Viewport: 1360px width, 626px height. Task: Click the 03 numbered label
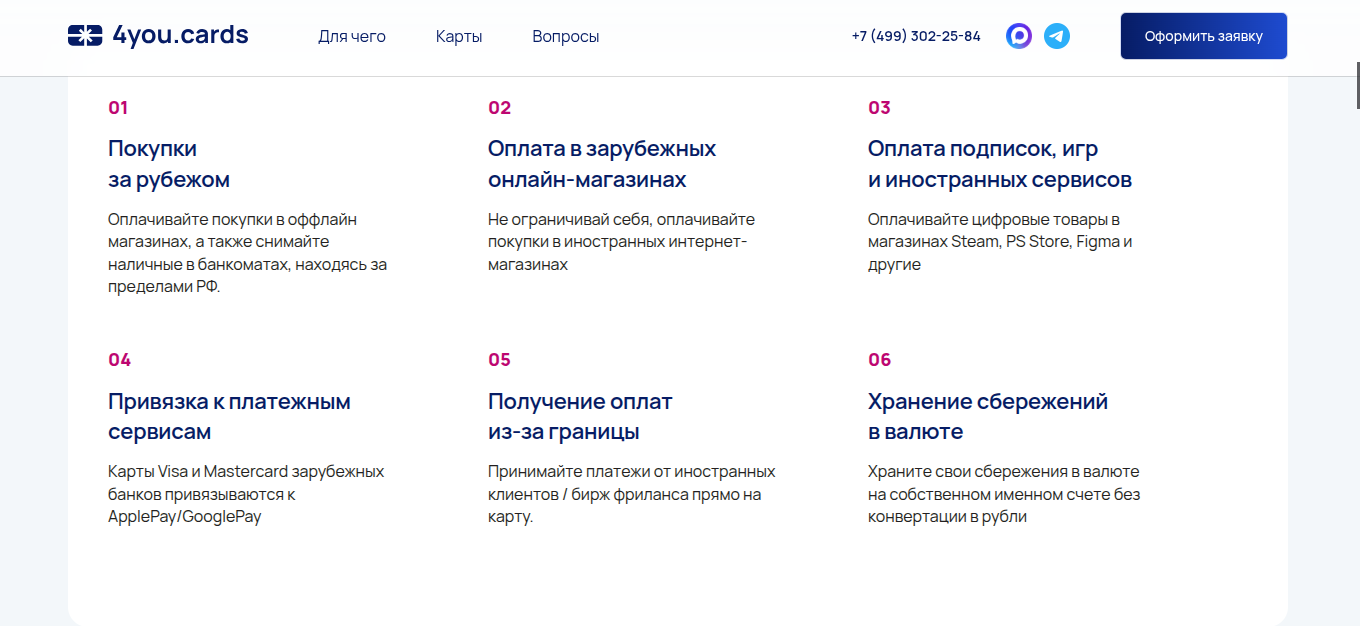coord(878,107)
